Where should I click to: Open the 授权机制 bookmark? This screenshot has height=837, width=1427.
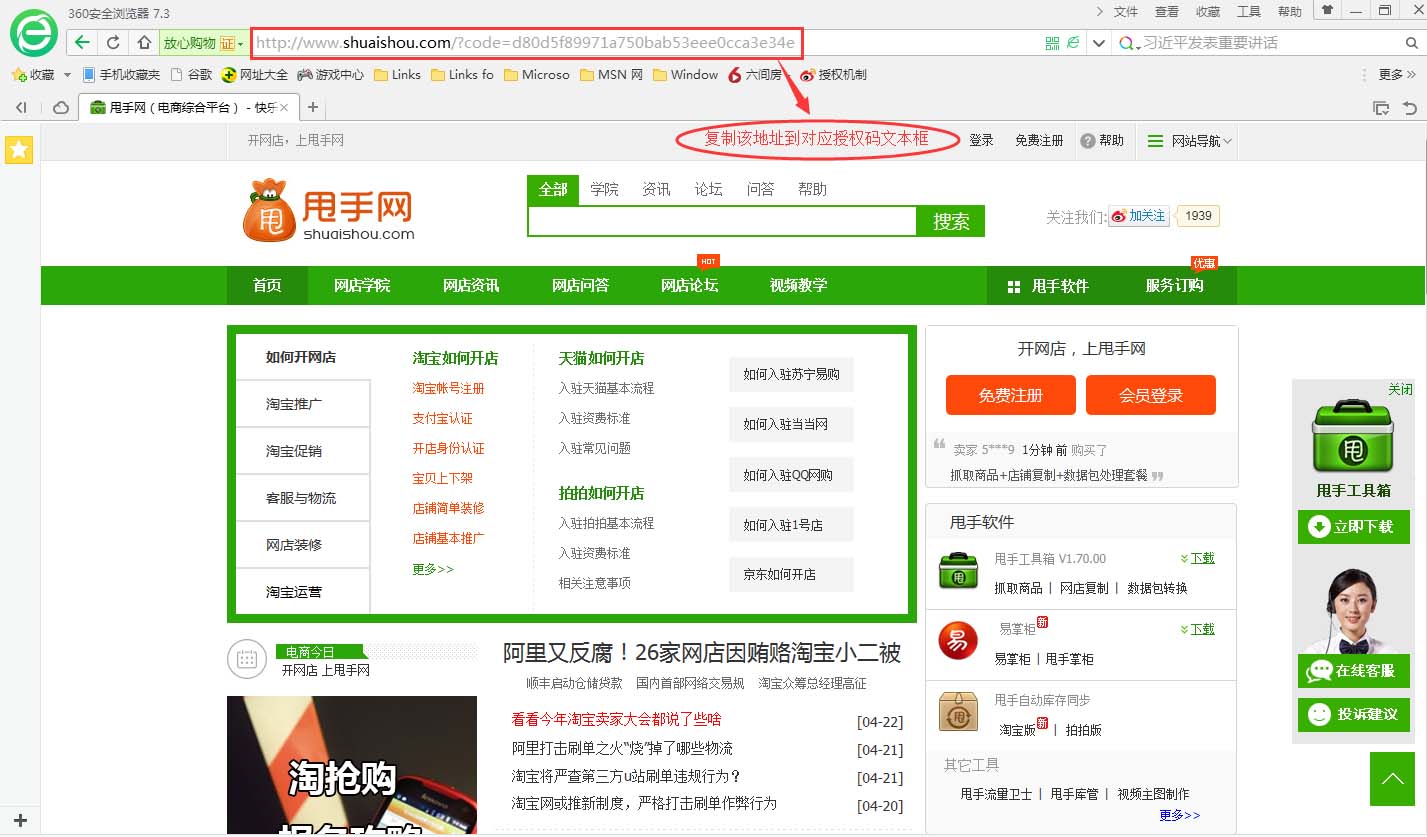(833, 75)
